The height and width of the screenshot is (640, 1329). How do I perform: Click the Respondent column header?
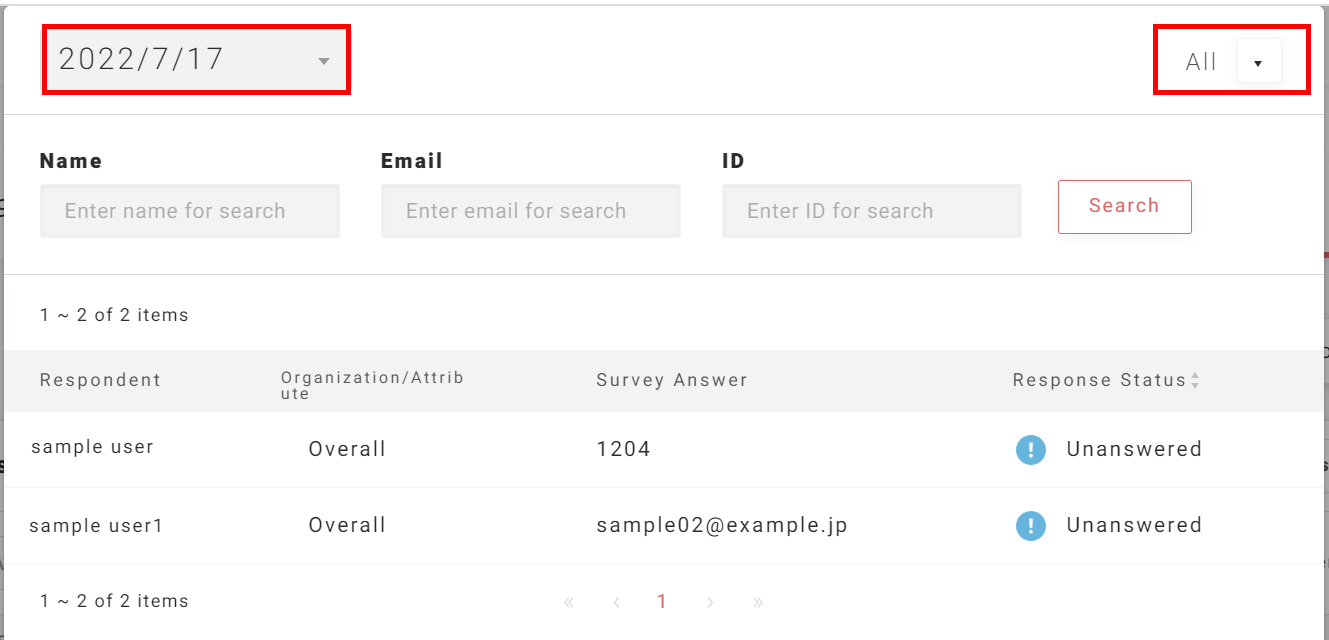[100, 380]
